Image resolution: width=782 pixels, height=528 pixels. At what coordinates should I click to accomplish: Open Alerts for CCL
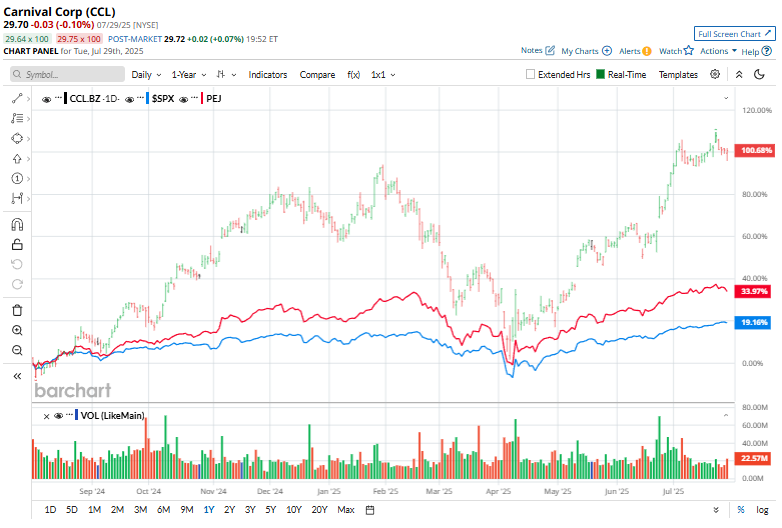pyautogui.click(x=647, y=51)
